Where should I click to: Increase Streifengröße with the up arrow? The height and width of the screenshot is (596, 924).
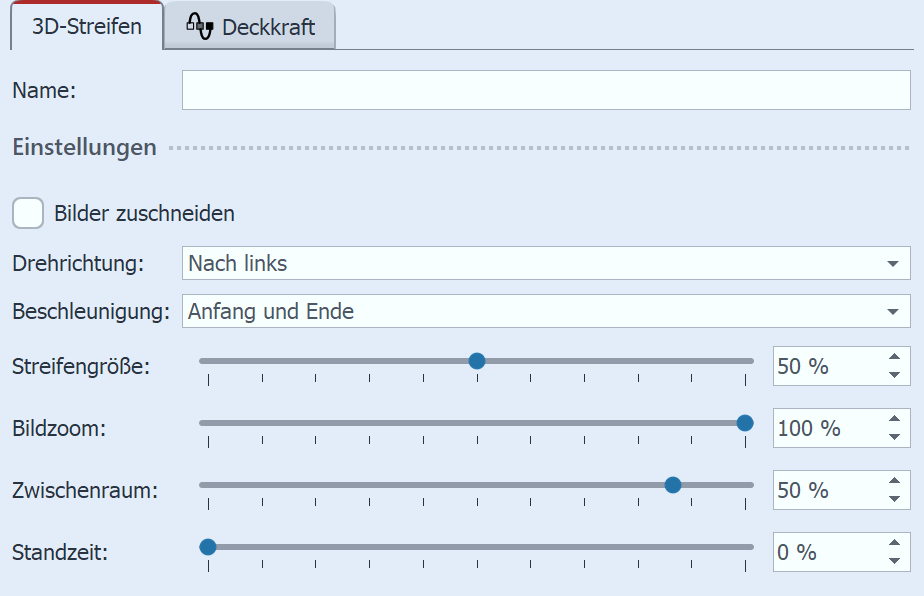(x=894, y=358)
